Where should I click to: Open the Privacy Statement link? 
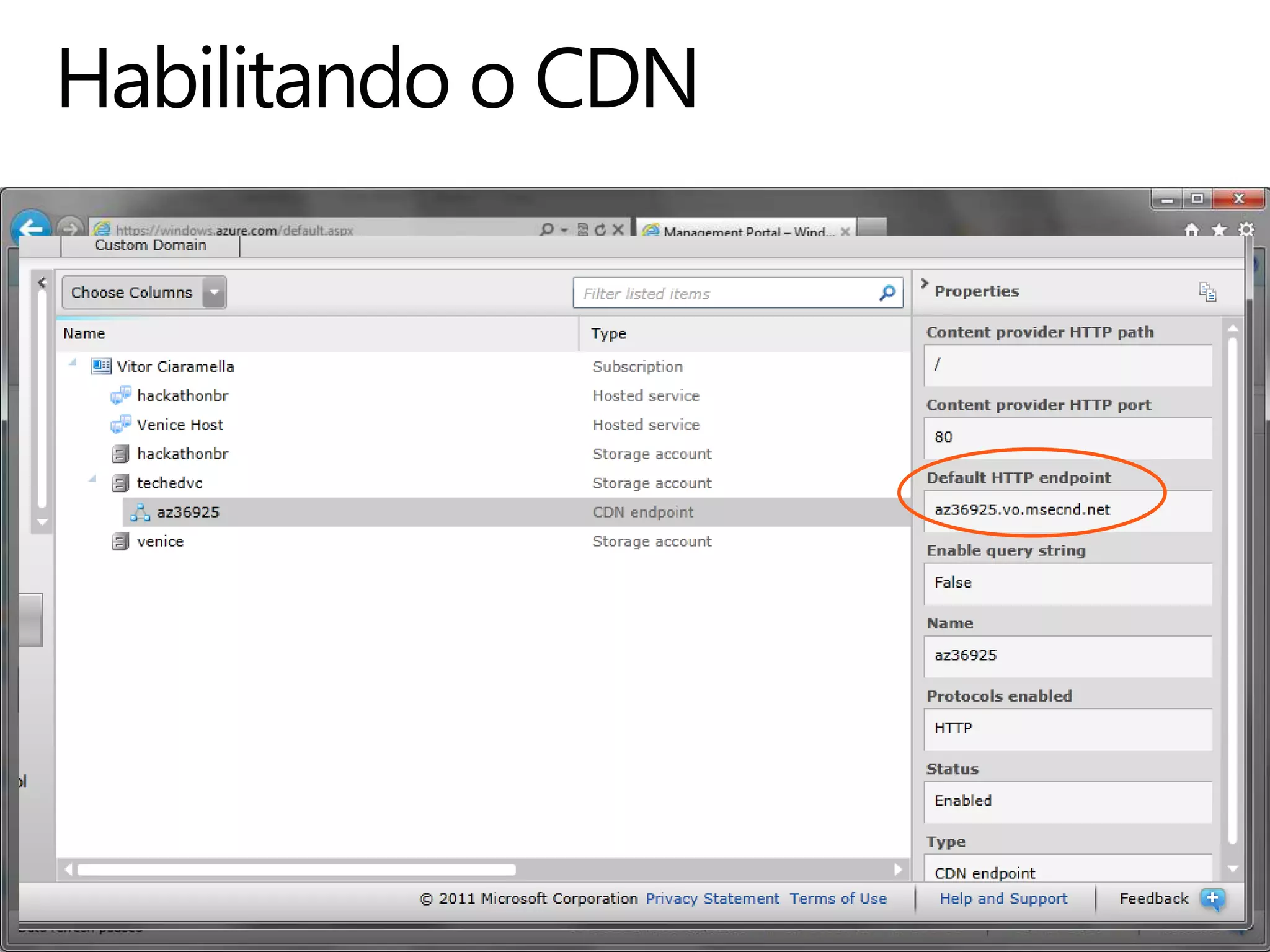pos(712,899)
